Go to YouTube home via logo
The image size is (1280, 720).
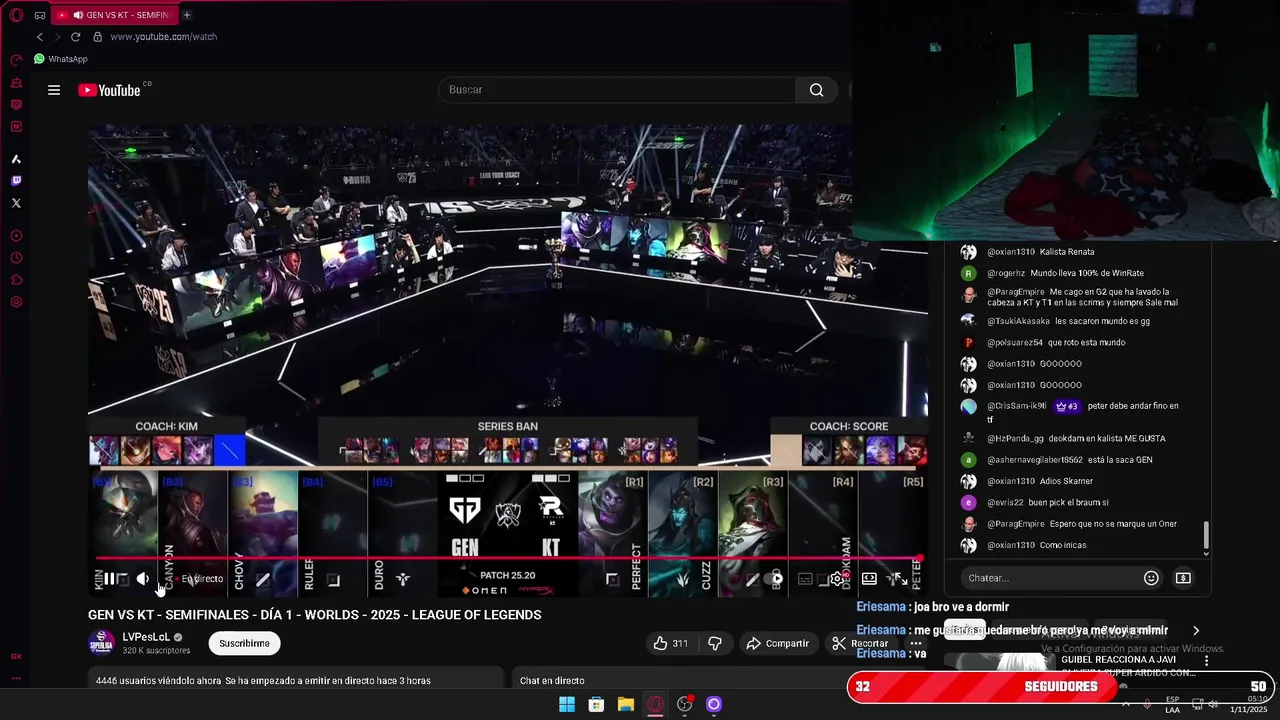coord(110,90)
